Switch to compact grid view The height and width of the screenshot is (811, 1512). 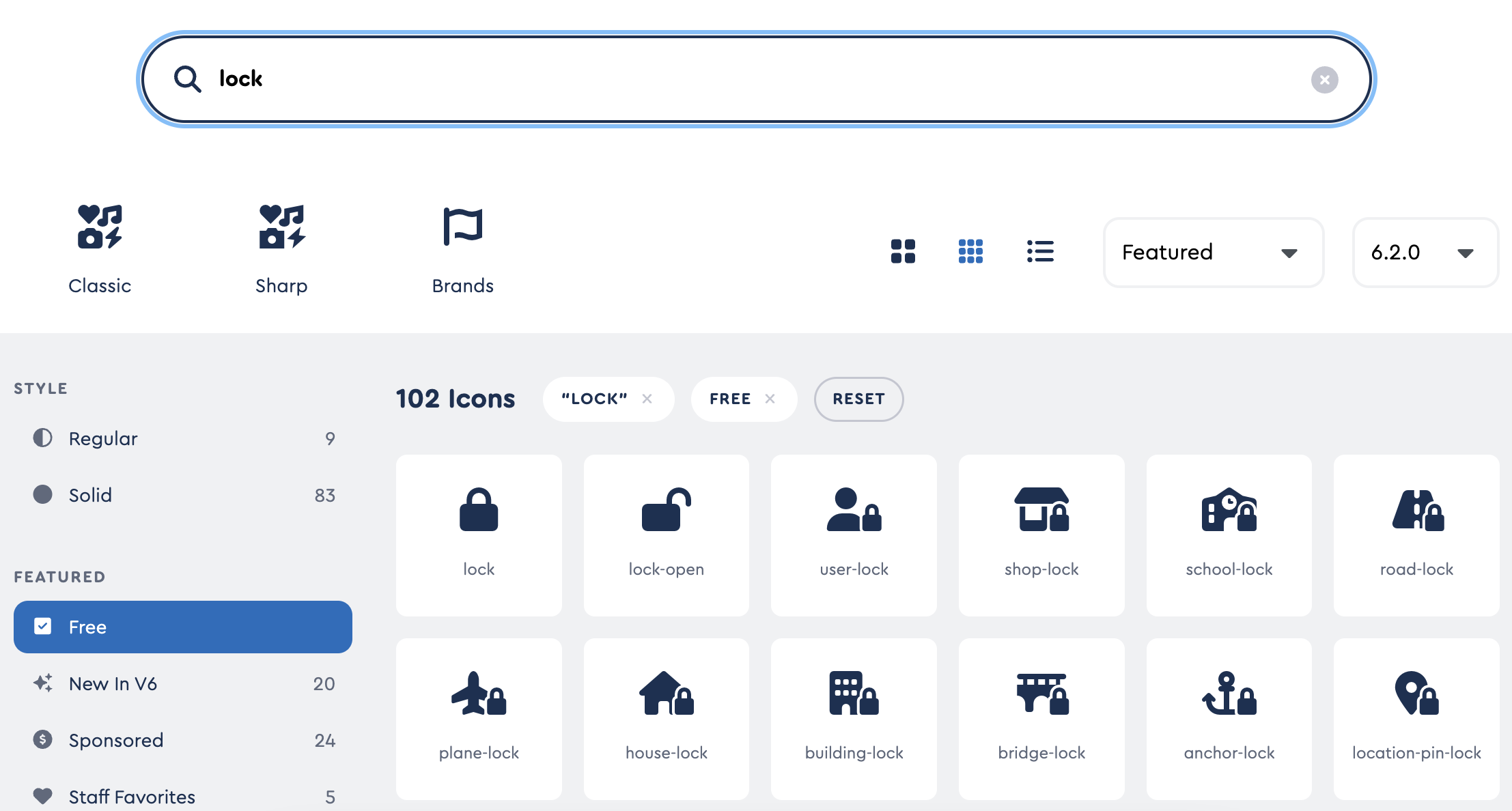(x=970, y=251)
